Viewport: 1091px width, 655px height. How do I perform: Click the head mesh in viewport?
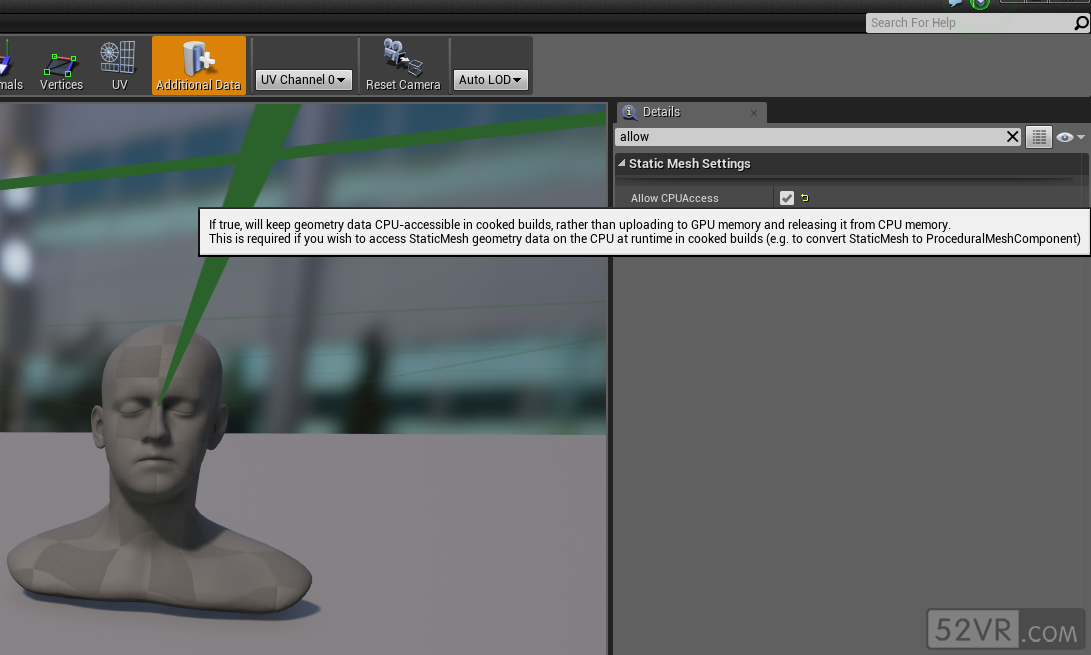coord(159,468)
